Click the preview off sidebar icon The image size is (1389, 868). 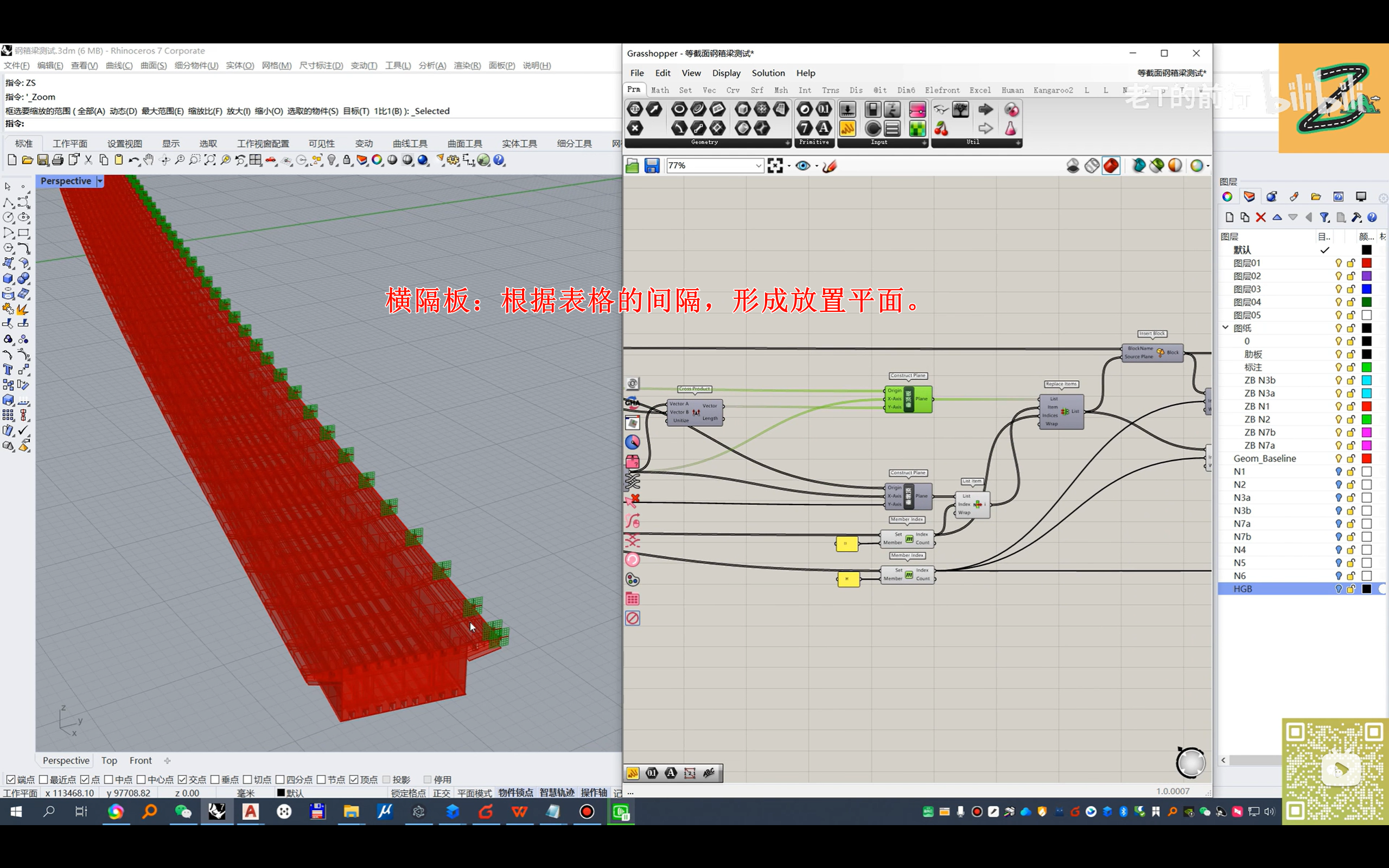pos(632,618)
